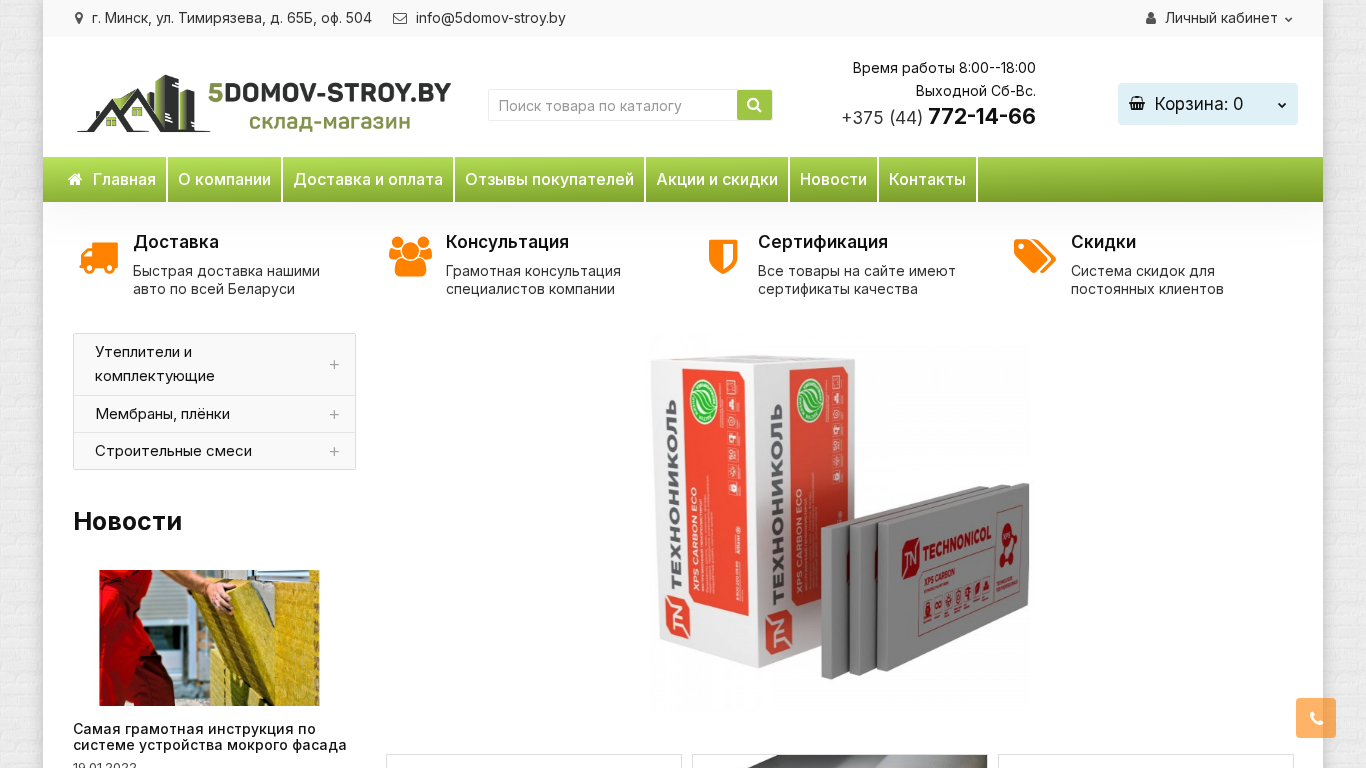
Task: Click the search magnifier button
Action: [754, 105]
